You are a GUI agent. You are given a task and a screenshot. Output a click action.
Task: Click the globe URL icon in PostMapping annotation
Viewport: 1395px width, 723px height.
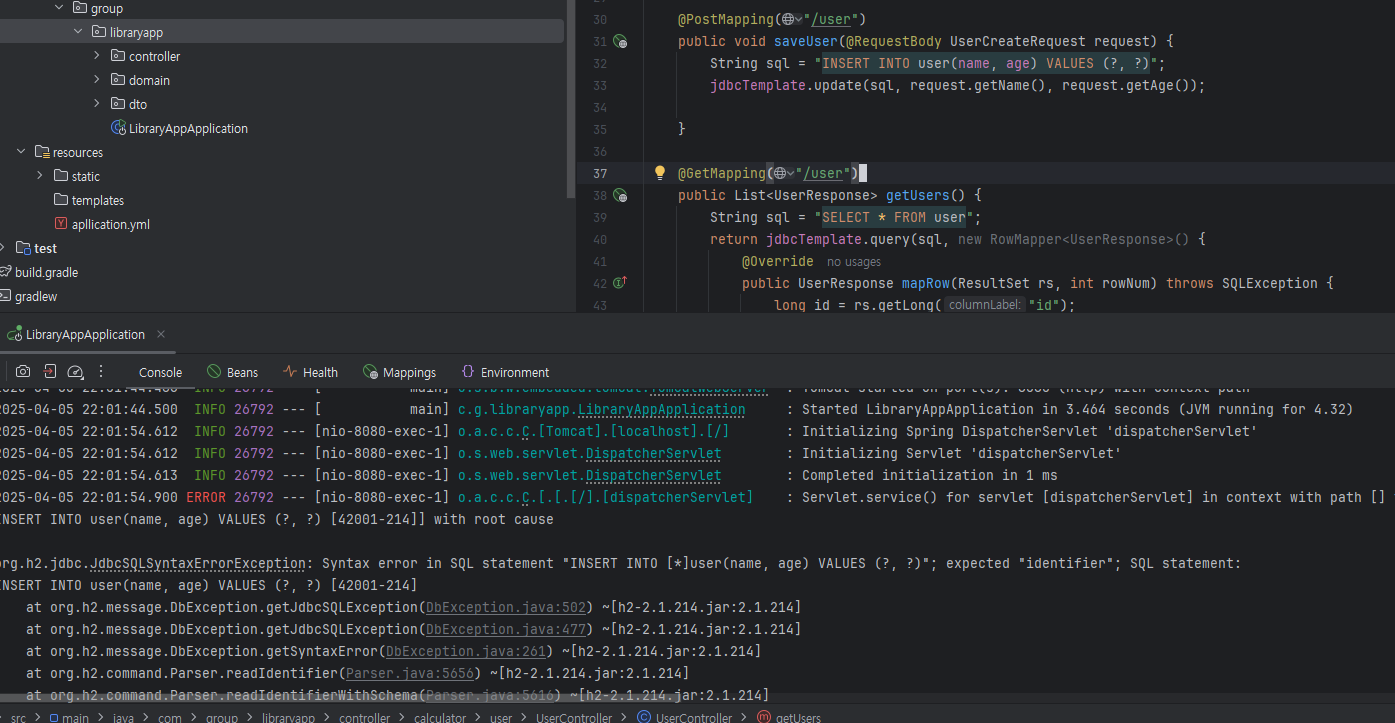[787, 19]
